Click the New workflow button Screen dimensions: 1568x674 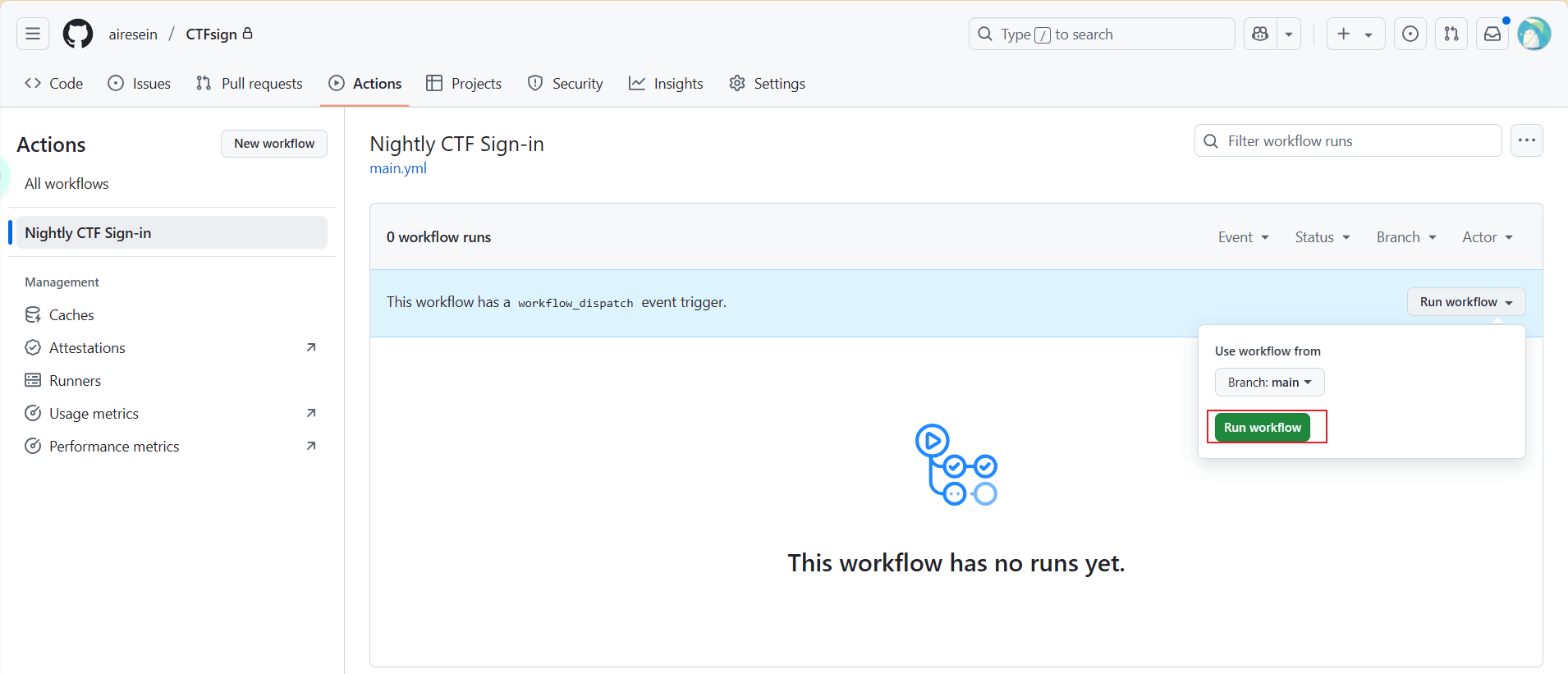tap(274, 144)
